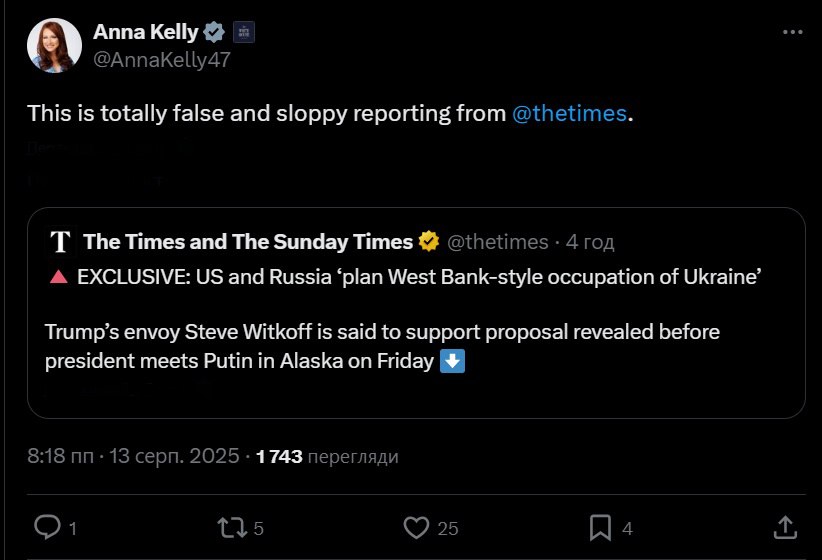822x560 pixels.
Task: Reply to Anna Kelly's post
Action: click(x=48, y=526)
